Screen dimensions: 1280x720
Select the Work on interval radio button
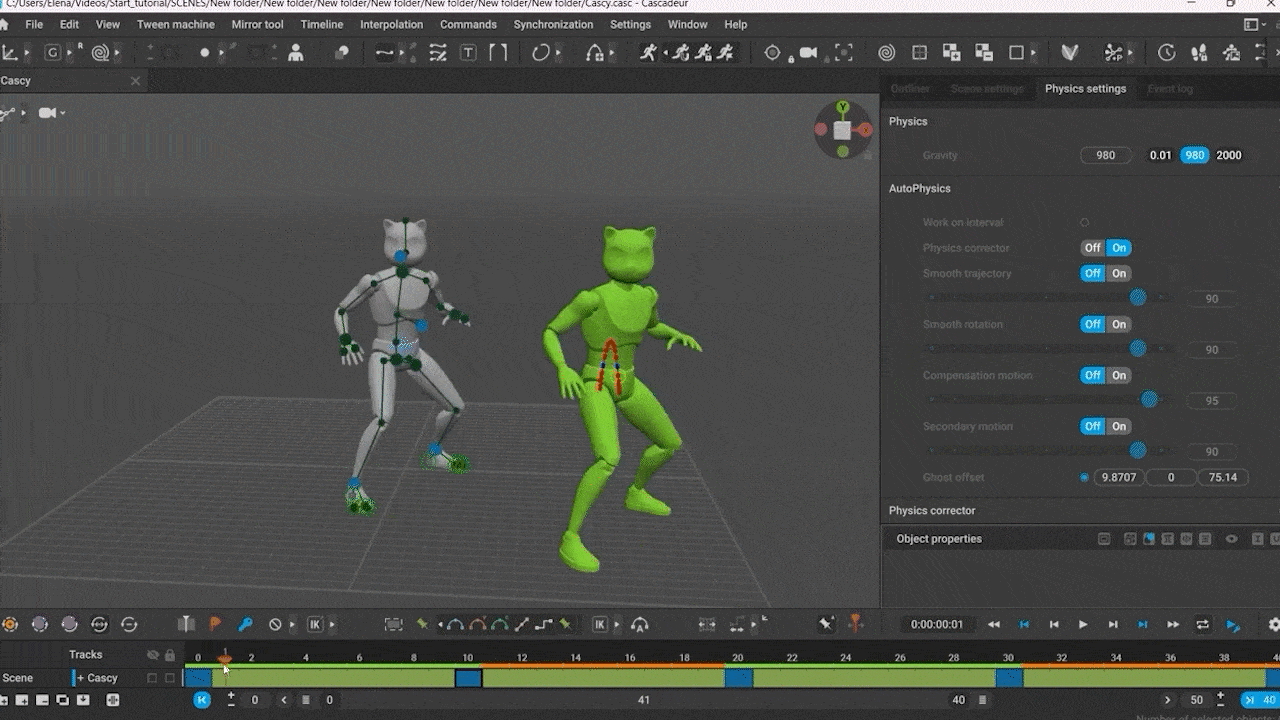click(1084, 222)
